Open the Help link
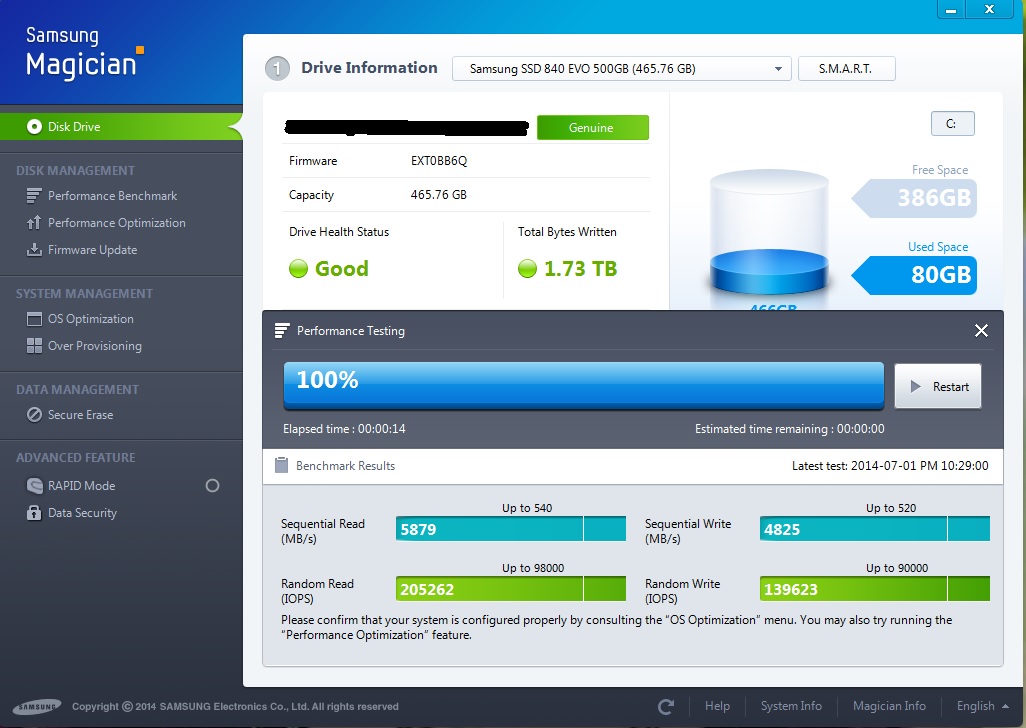Viewport: 1026px width, 728px height. tap(716, 706)
